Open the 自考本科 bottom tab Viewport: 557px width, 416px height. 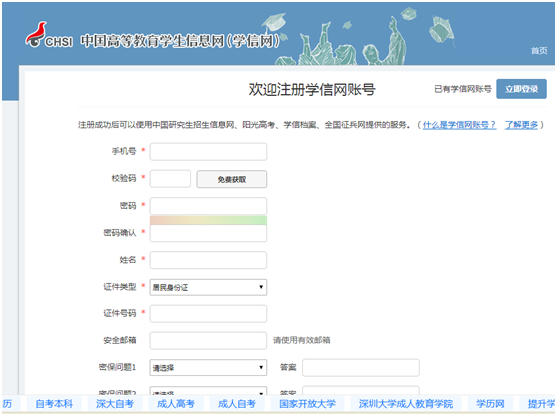54,404
